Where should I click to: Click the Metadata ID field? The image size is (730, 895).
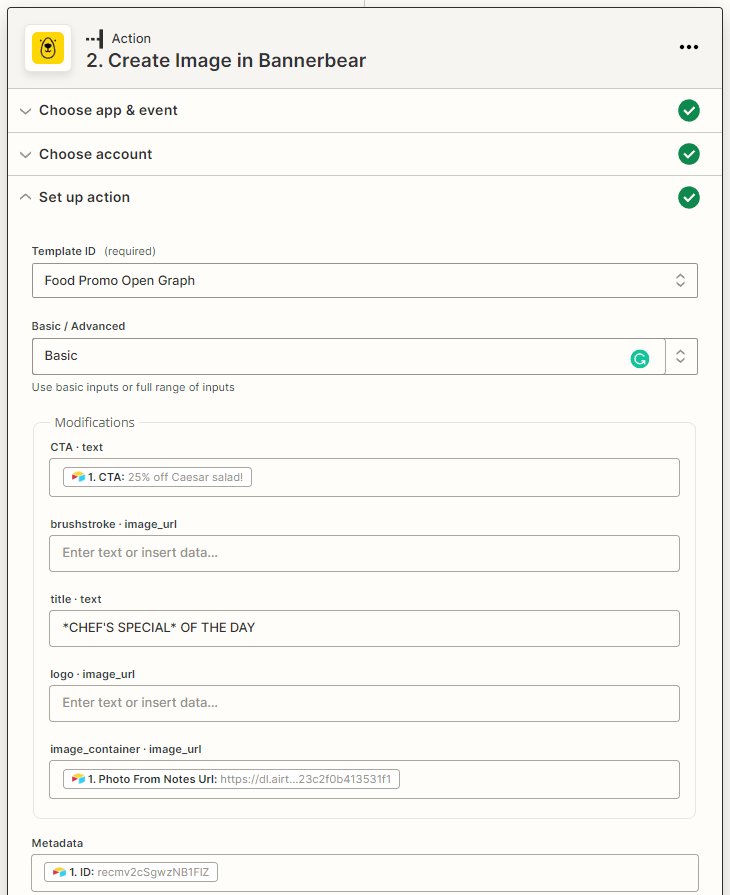click(x=450, y=872)
